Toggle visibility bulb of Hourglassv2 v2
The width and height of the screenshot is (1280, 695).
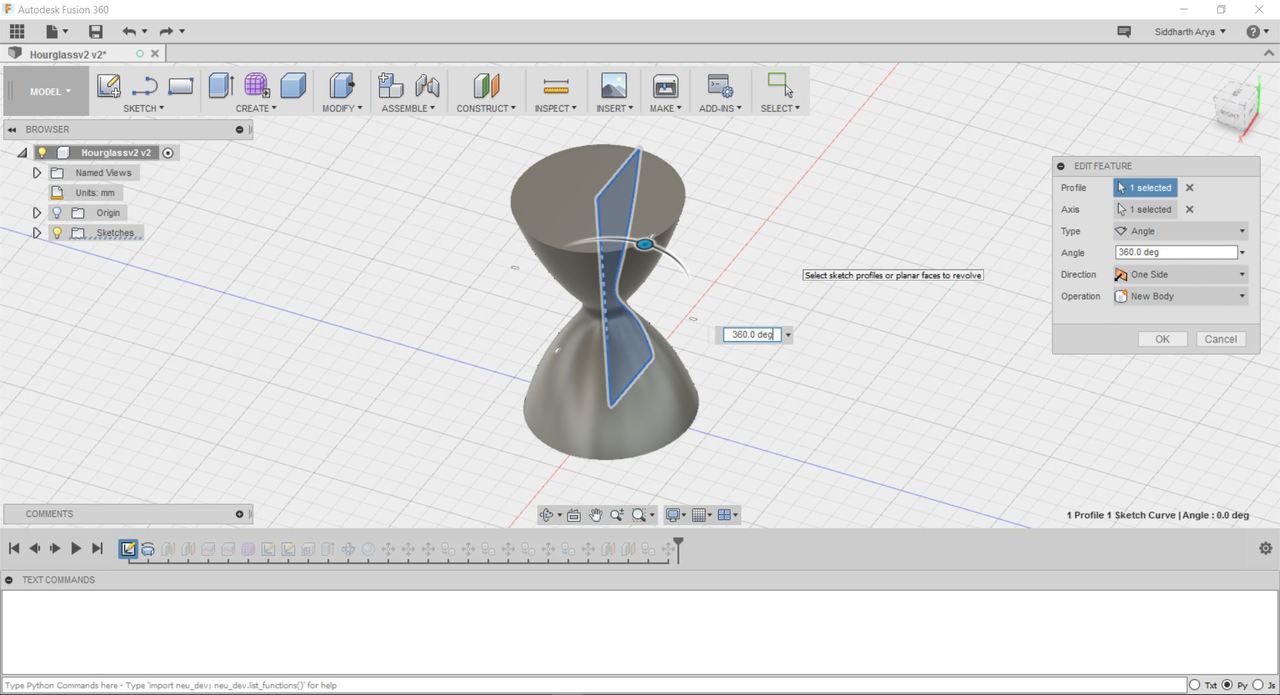[x=42, y=153]
